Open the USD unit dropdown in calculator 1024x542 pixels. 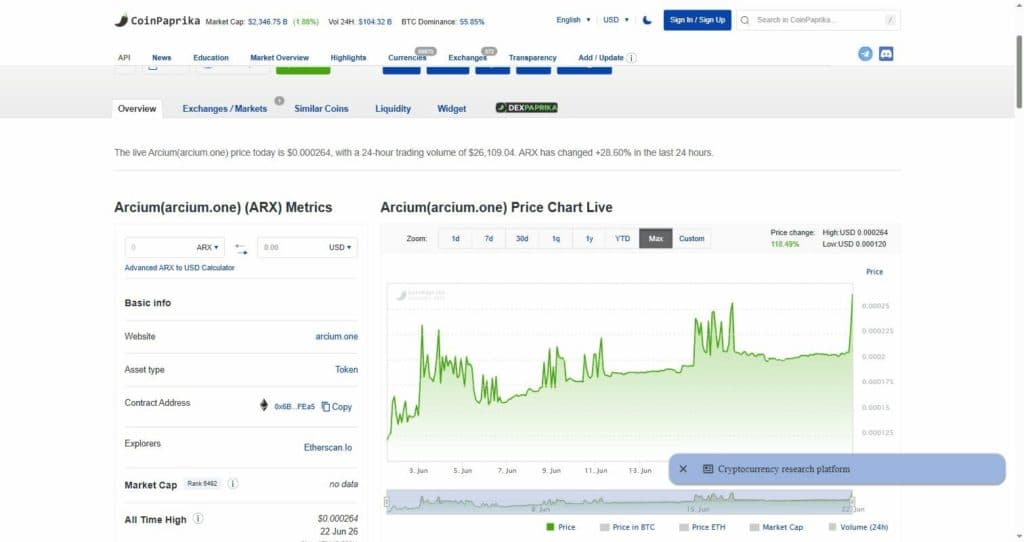pyautogui.click(x=340, y=247)
